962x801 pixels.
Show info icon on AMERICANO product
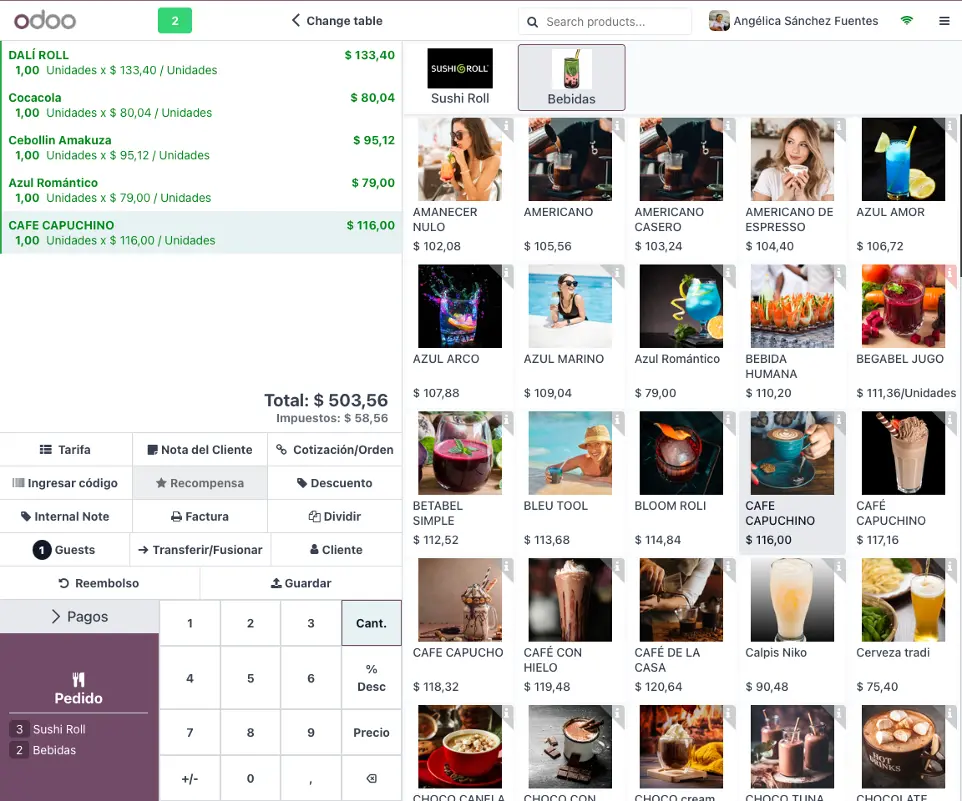[x=617, y=126]
